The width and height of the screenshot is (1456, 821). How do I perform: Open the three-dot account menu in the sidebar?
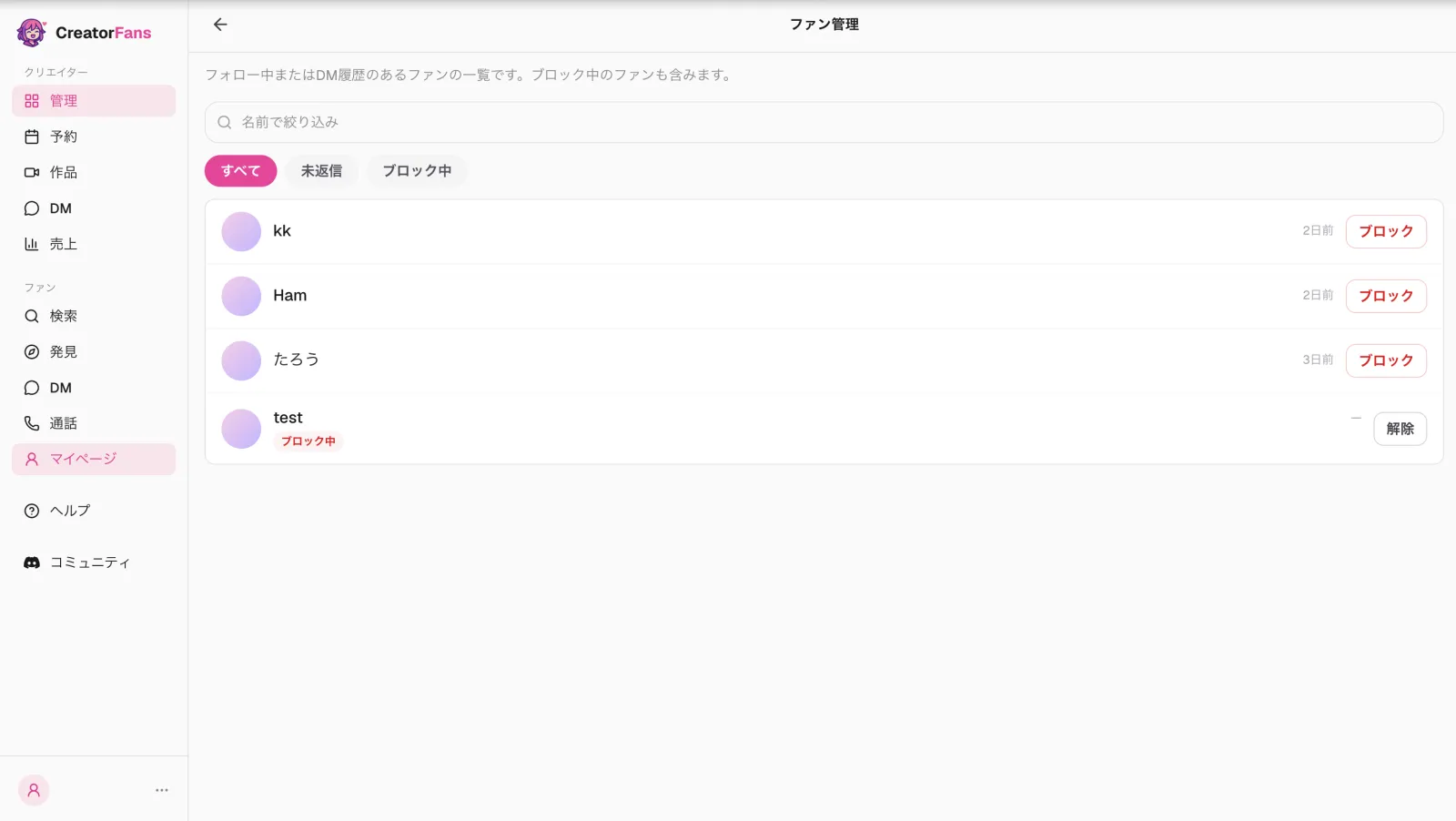[x=162, y=790]
